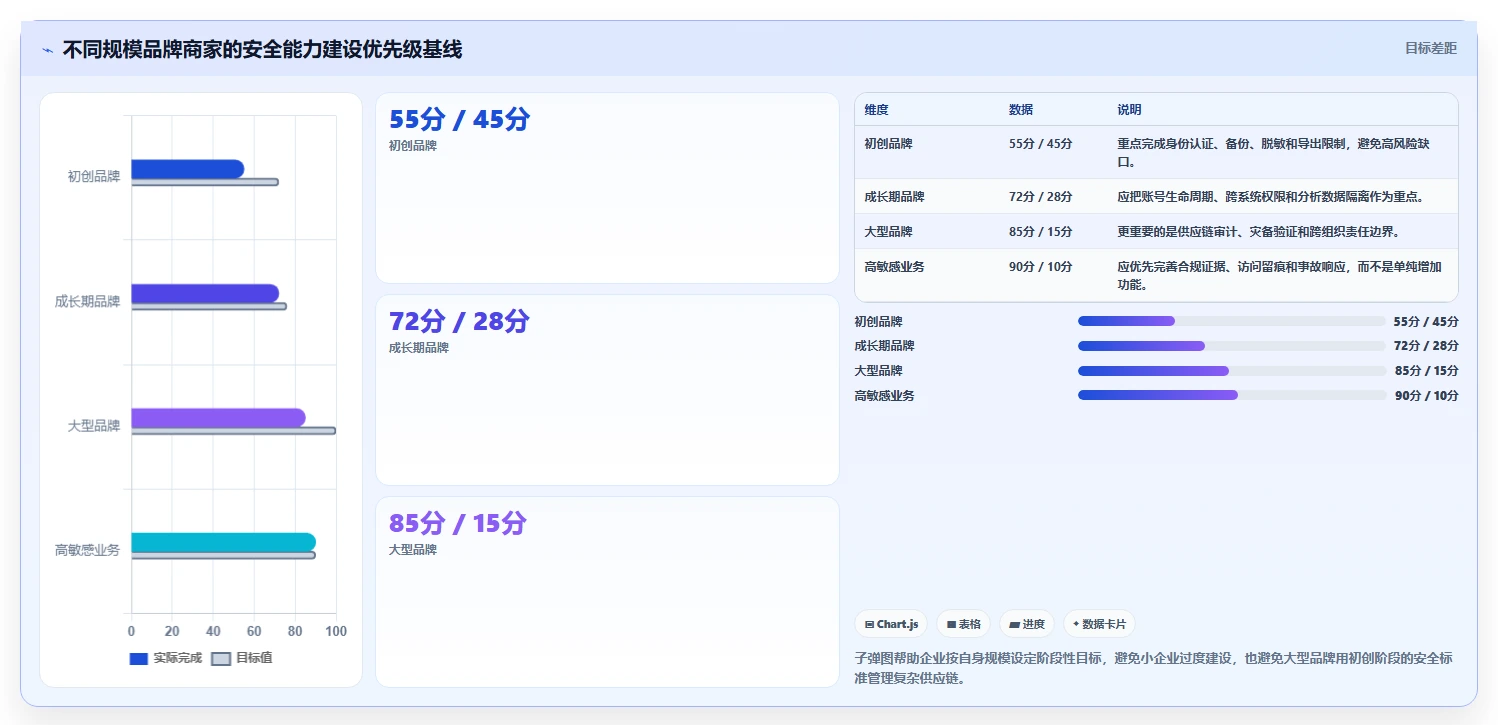Click 高敏感业务 cyan bar in chart

pos(224,542)
